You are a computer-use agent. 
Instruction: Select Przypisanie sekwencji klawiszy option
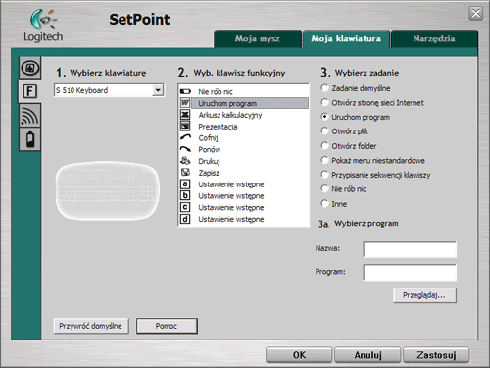[324, 174]
